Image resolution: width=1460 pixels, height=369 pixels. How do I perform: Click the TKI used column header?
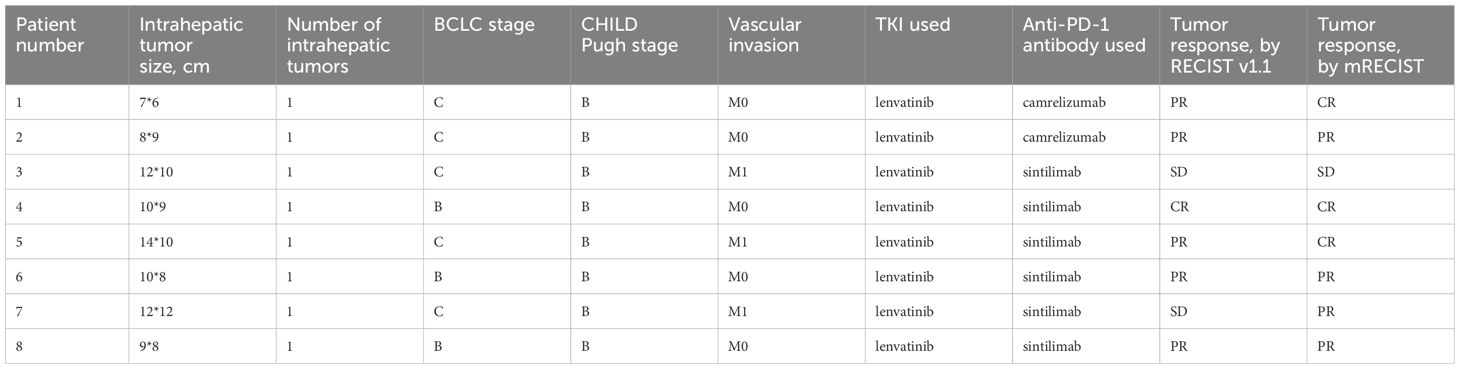pyautogui.click(x=938, y=45)
